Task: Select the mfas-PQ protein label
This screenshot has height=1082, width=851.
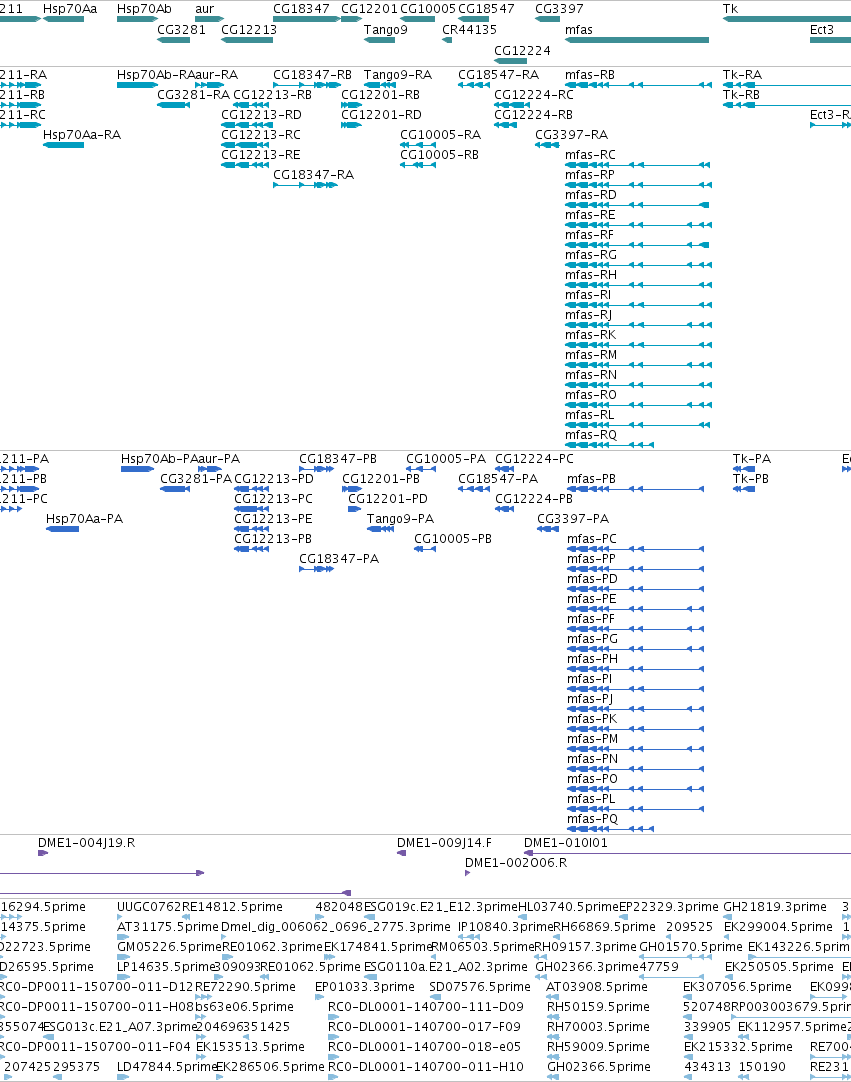Action: pos(592,819)
